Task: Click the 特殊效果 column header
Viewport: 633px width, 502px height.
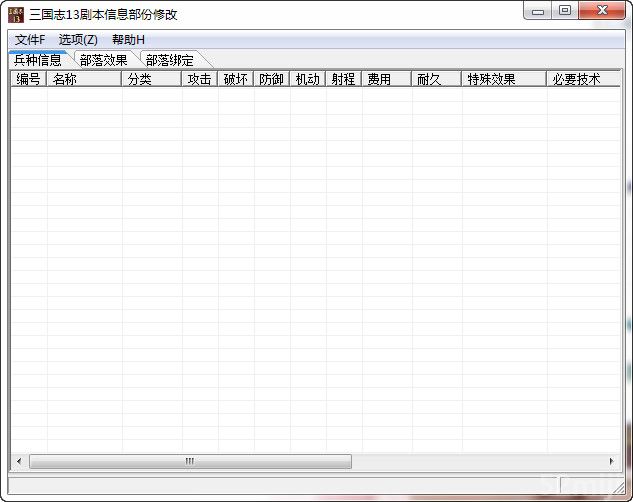Action: tap(503, 79)
